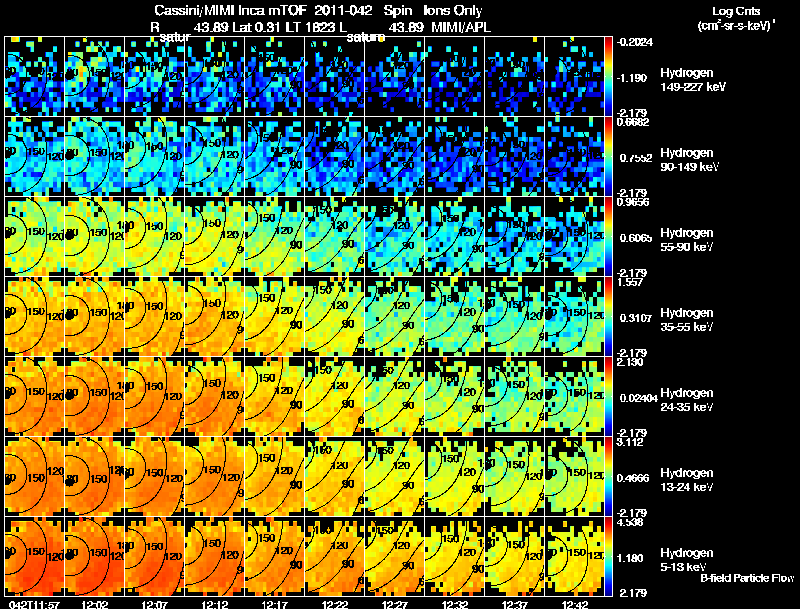Select the 'Lat 0.31' value in the header
The image size is (800, 609).
pos(257,28)
